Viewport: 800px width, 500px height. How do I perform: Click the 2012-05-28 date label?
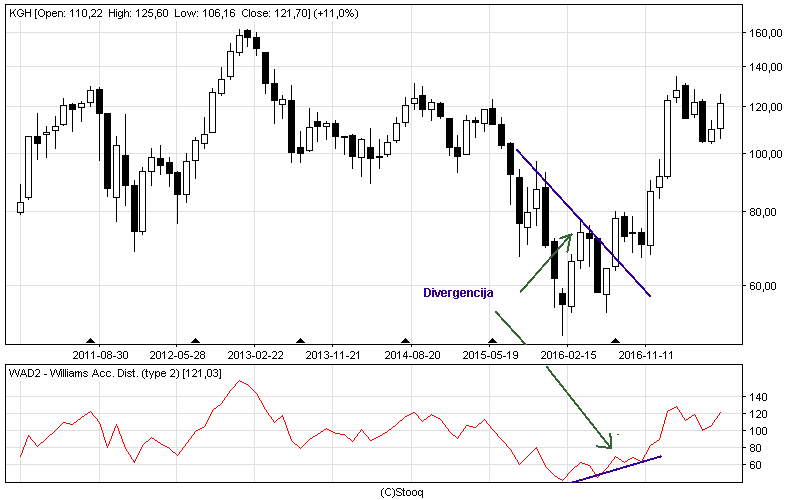177,355
